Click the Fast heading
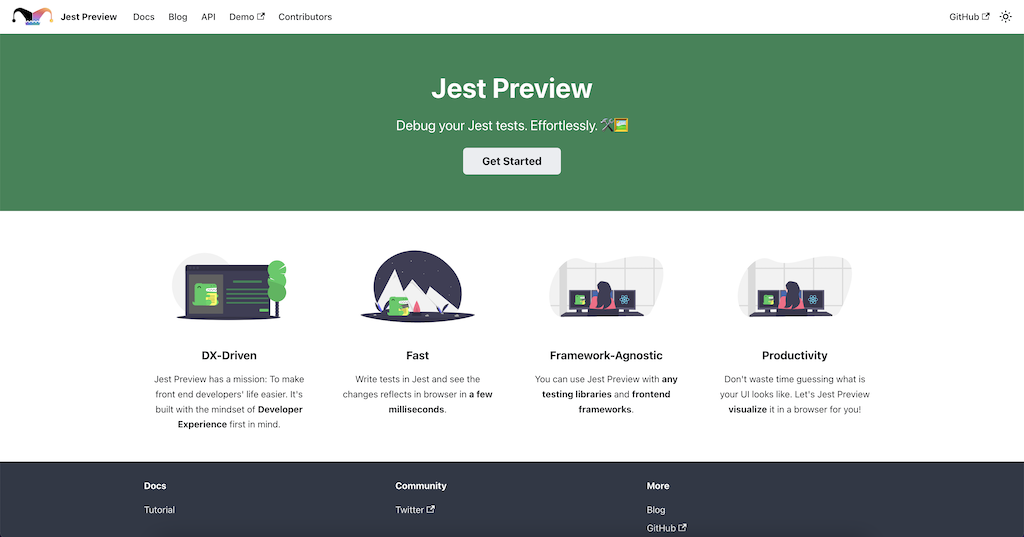 417,355
